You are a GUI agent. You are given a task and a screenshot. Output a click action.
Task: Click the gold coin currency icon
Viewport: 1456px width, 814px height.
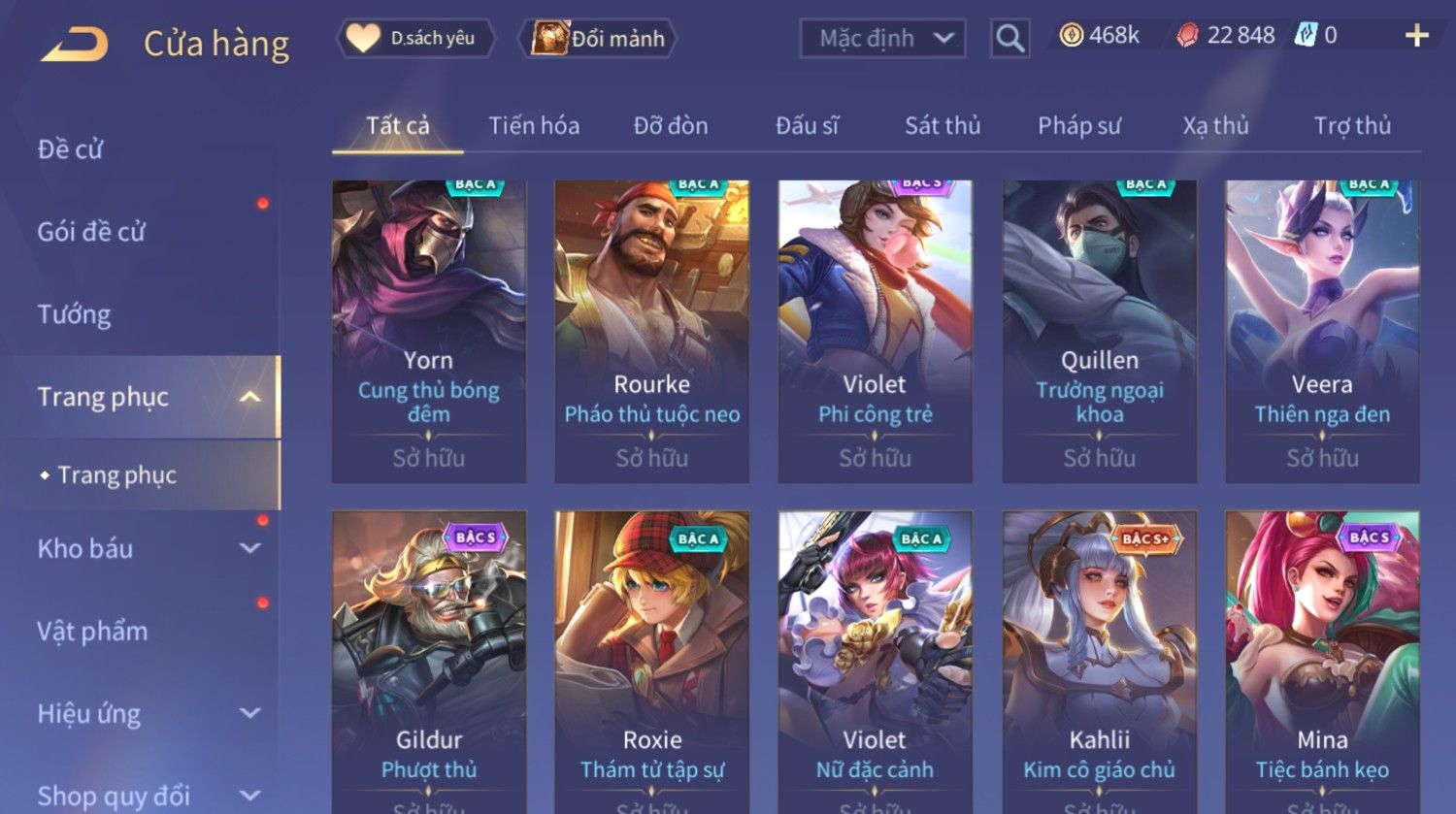click(x=1071, y=36)
